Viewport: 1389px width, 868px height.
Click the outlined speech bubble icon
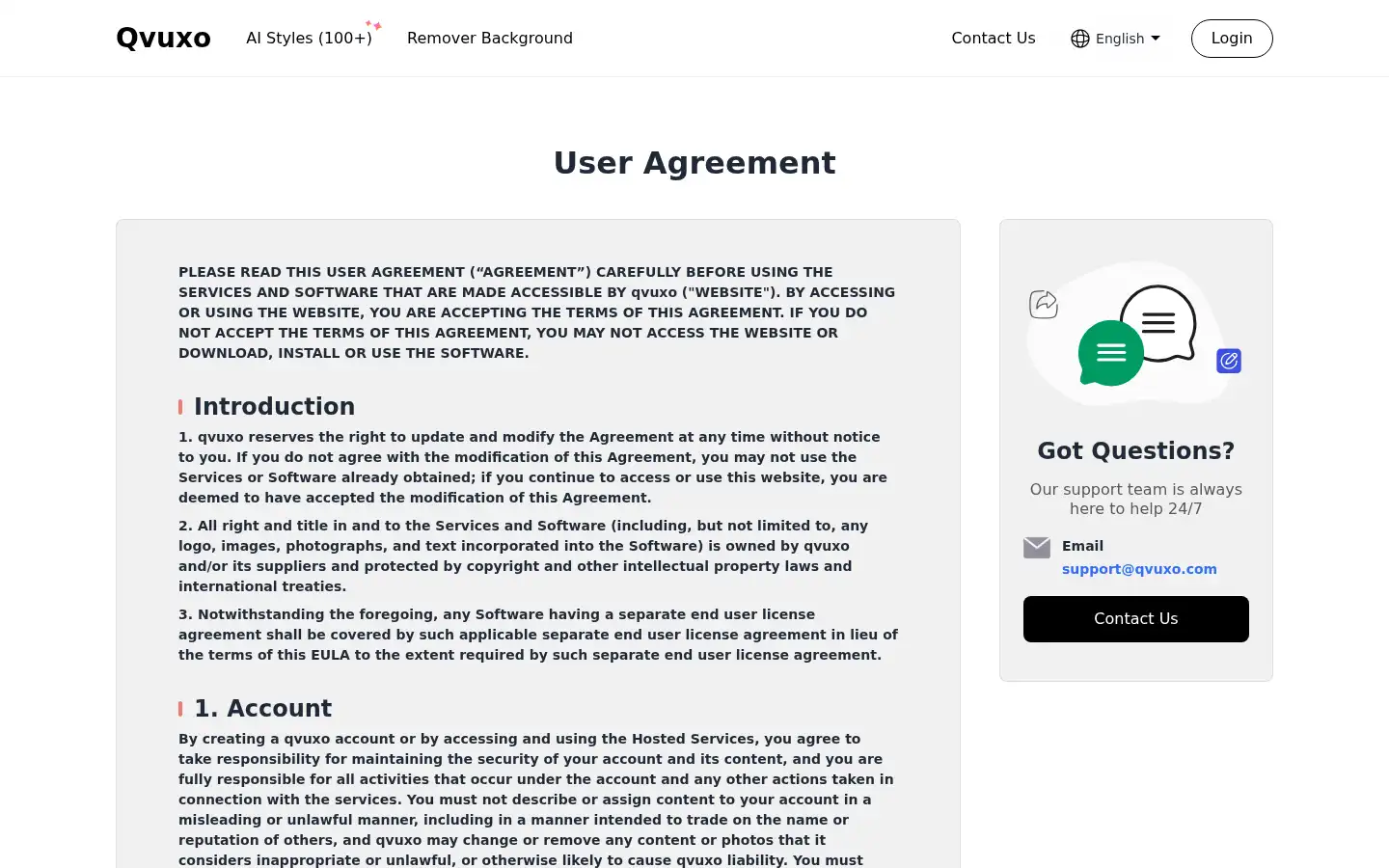point(1160,323)
